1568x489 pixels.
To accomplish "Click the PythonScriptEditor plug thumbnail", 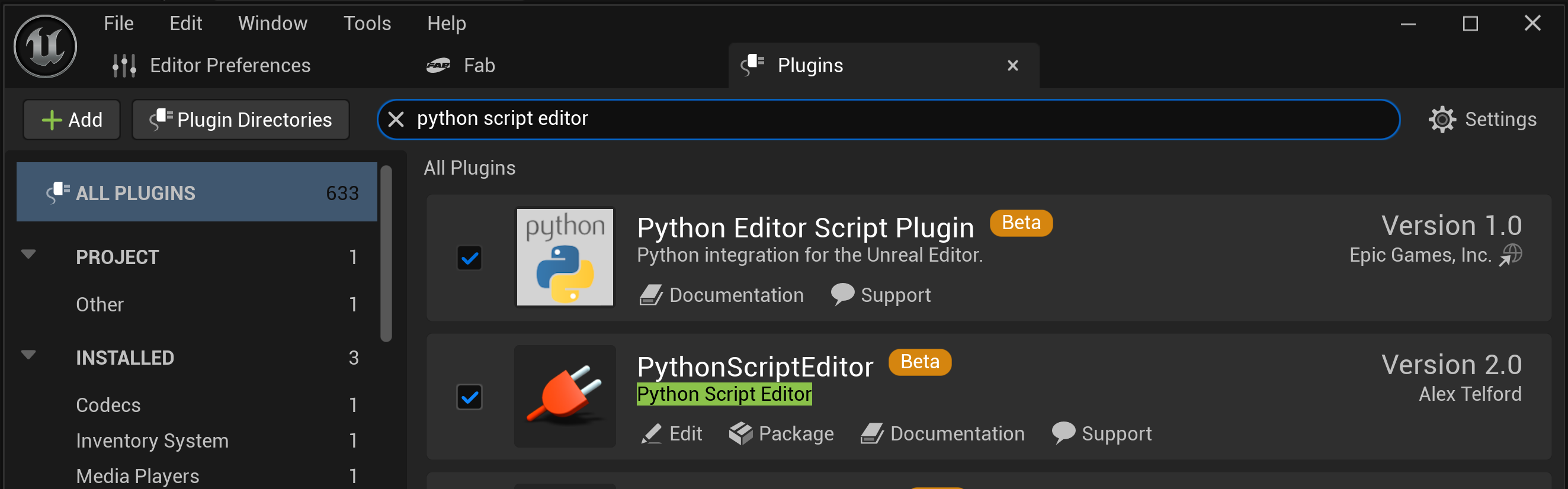I will [x=565, y=397].
